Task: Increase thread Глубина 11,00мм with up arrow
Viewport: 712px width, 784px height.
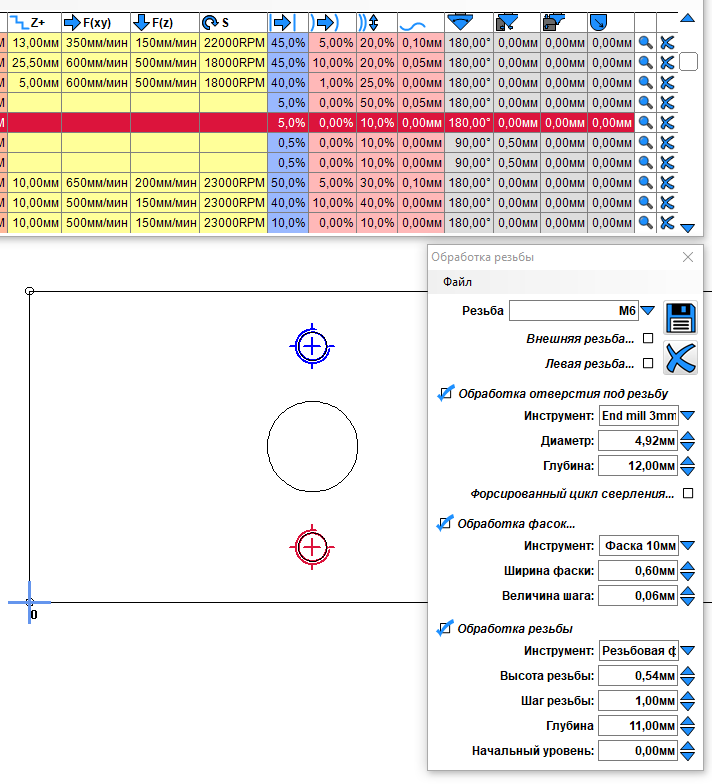Action: [x=688, y=720]
